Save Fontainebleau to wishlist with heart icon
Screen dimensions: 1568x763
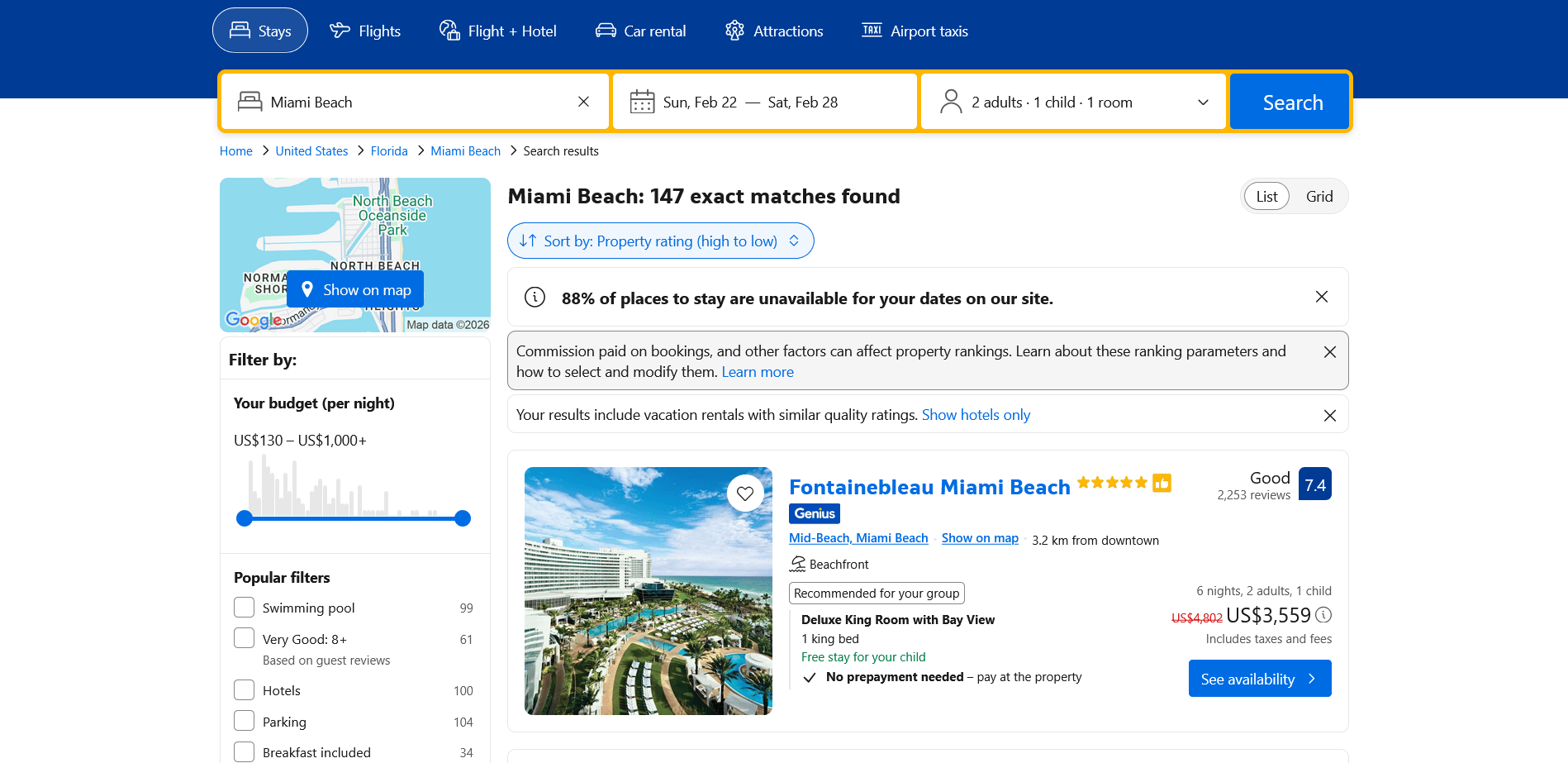[x=745, y=494]
